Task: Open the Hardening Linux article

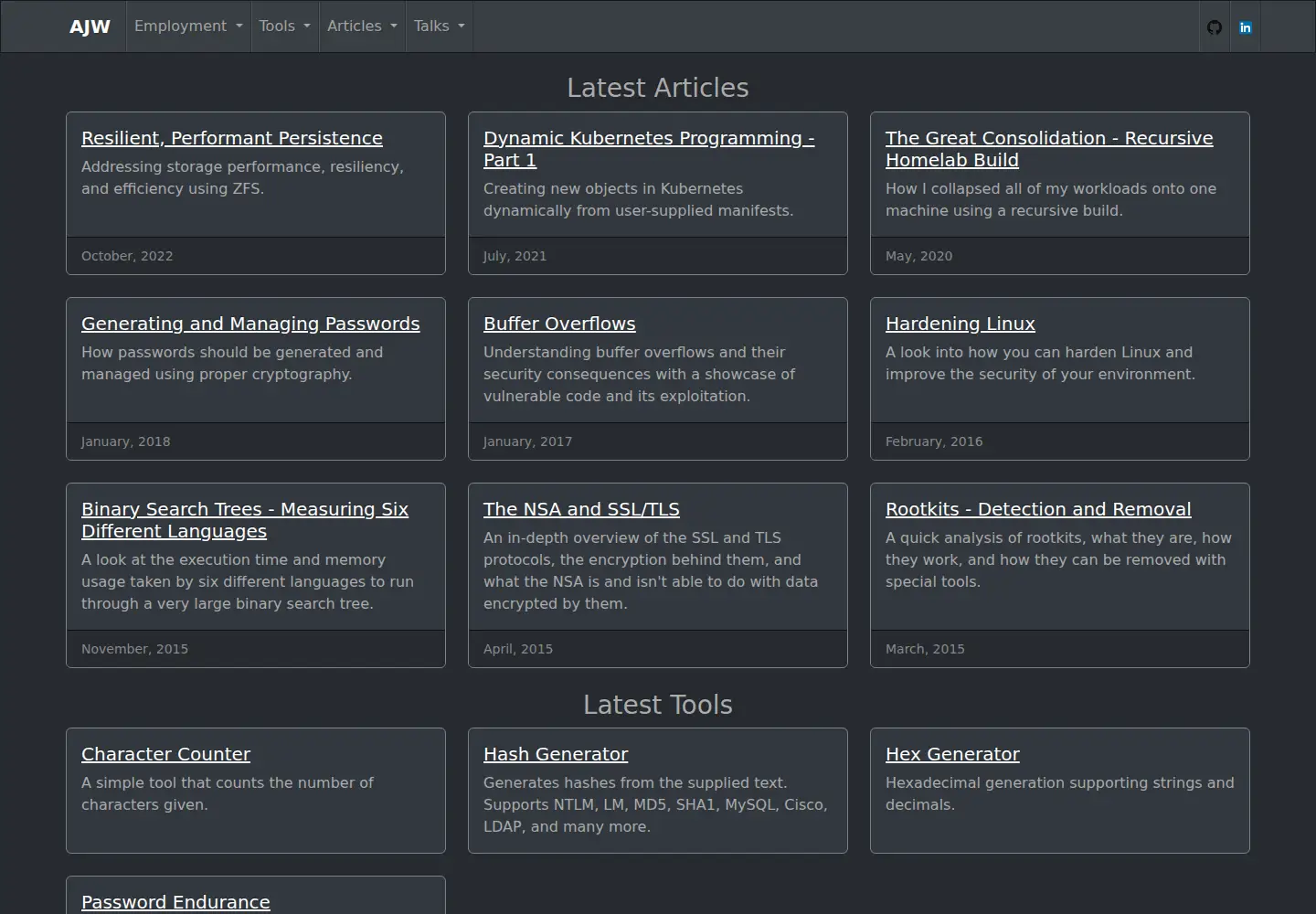Action: [960, 324]
